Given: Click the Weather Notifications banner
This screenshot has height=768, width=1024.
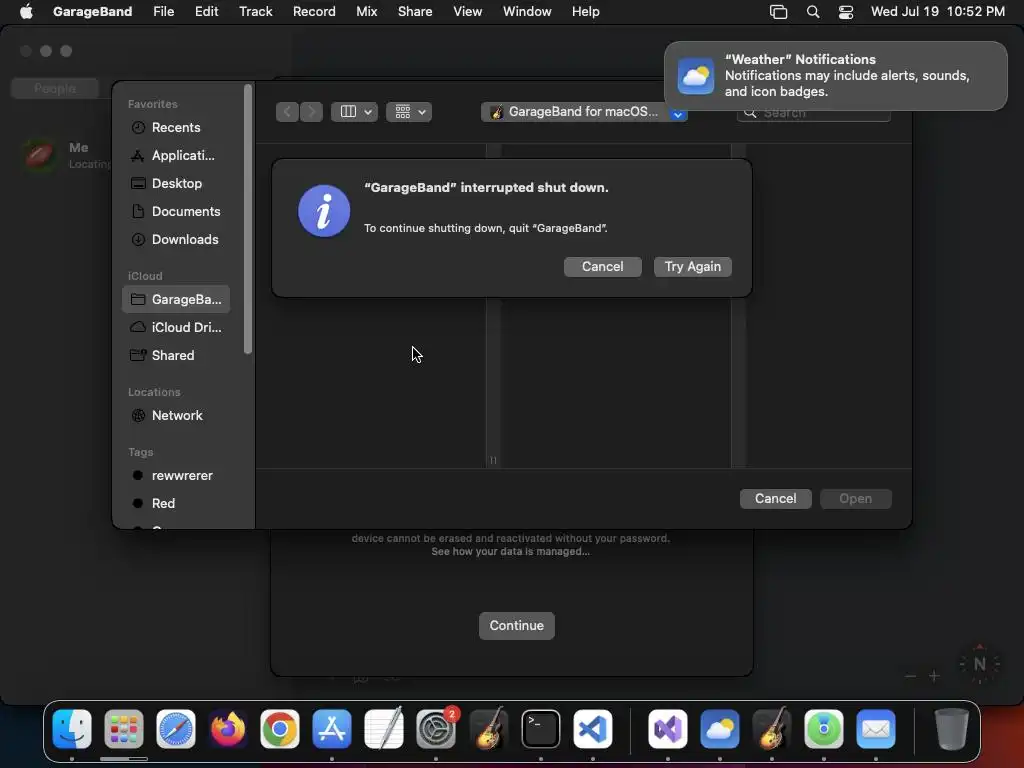Looking at the screenshot, I should 835,76.
